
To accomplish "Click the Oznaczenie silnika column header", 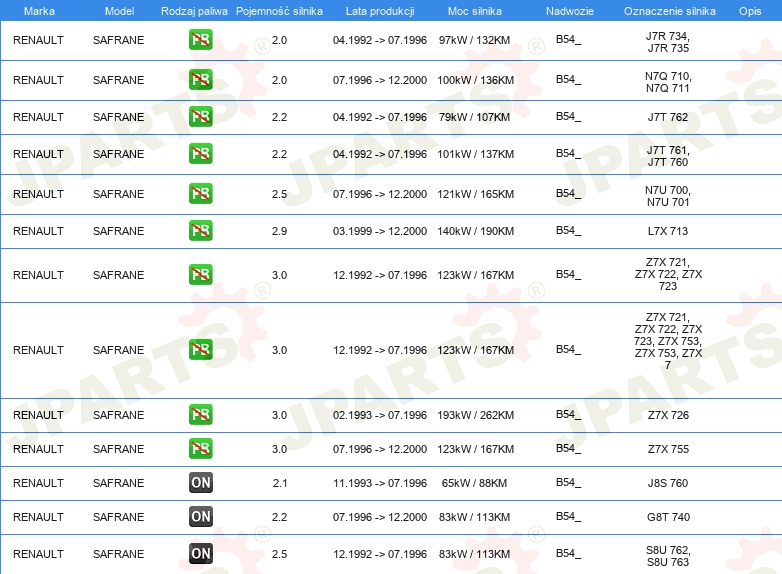I will tap(669, 11).
